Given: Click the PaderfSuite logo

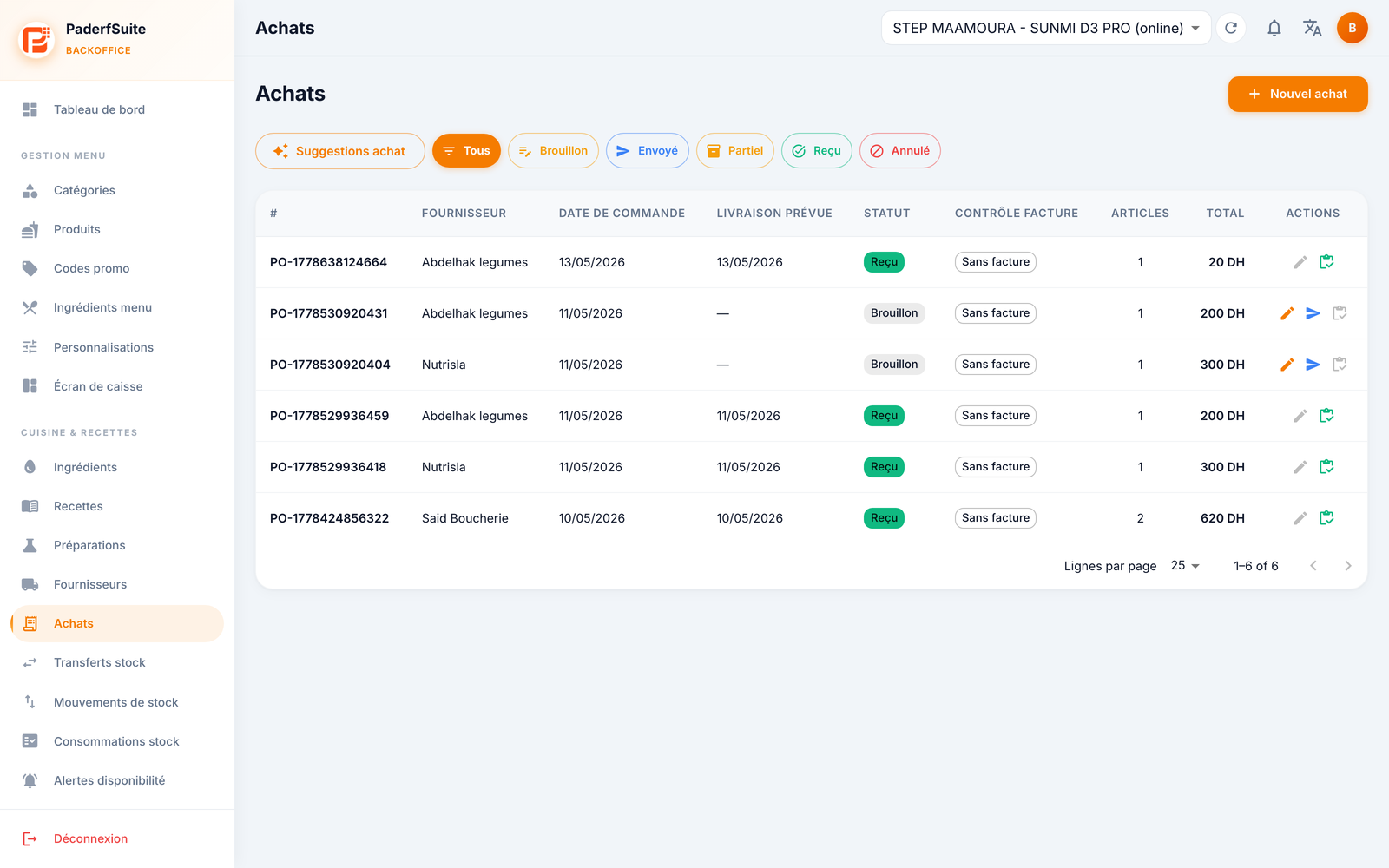Looking at the screenshot, I should (36, 39).
